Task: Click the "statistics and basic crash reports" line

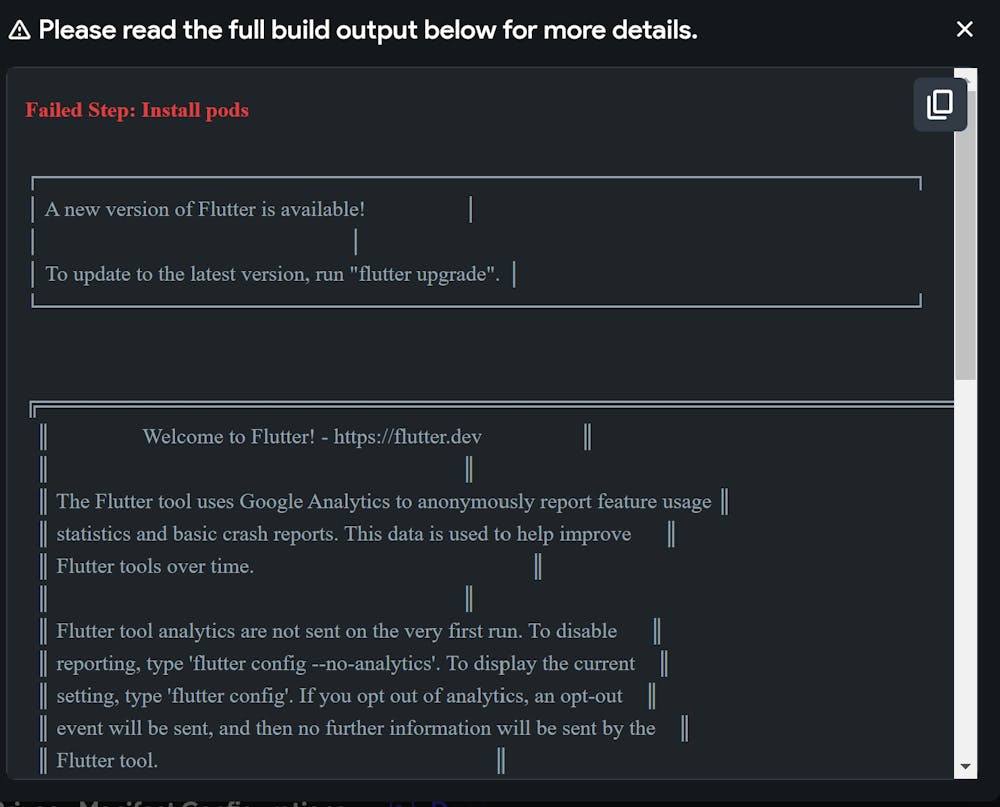Action: click(x=343, y=534)
